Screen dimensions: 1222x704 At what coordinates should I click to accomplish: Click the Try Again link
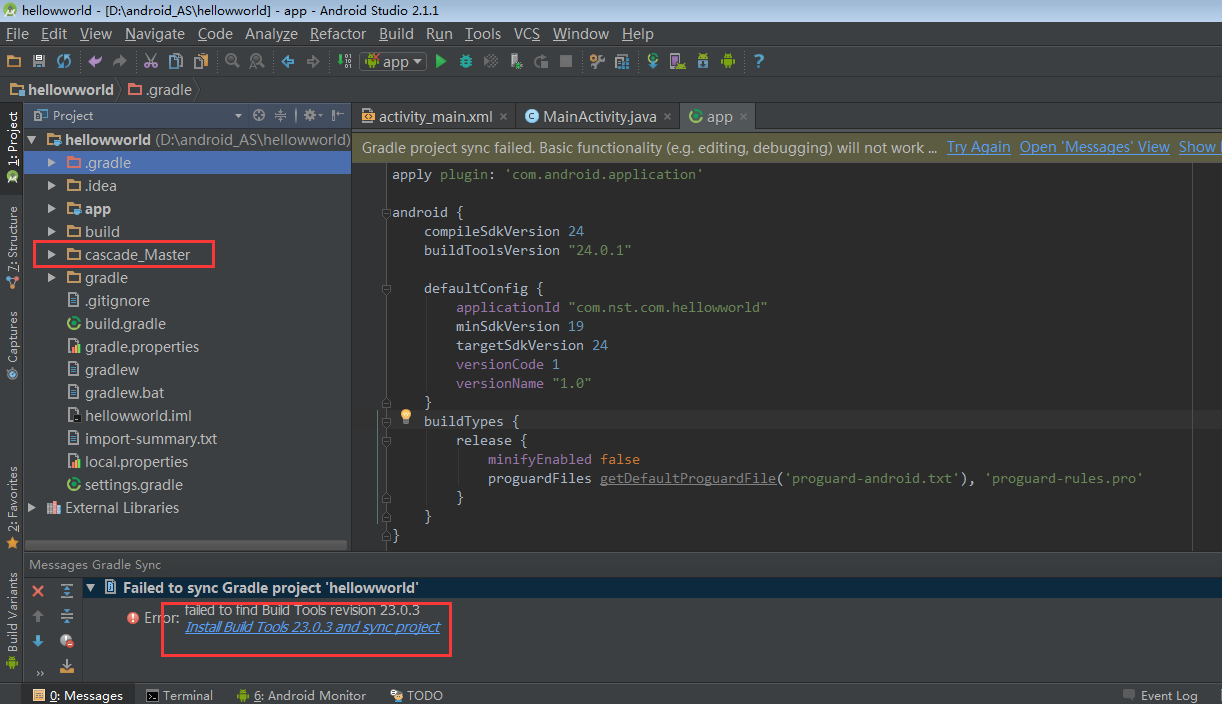click(x=978, y=147)
